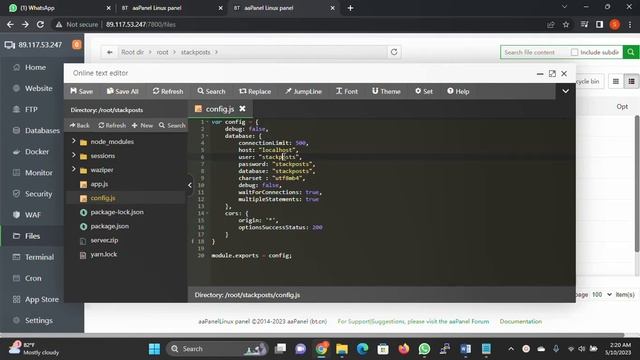The width and height of the screenshot is (640, 360).
Task: Expand the node_modules folder
Action: tap(73, 141)
